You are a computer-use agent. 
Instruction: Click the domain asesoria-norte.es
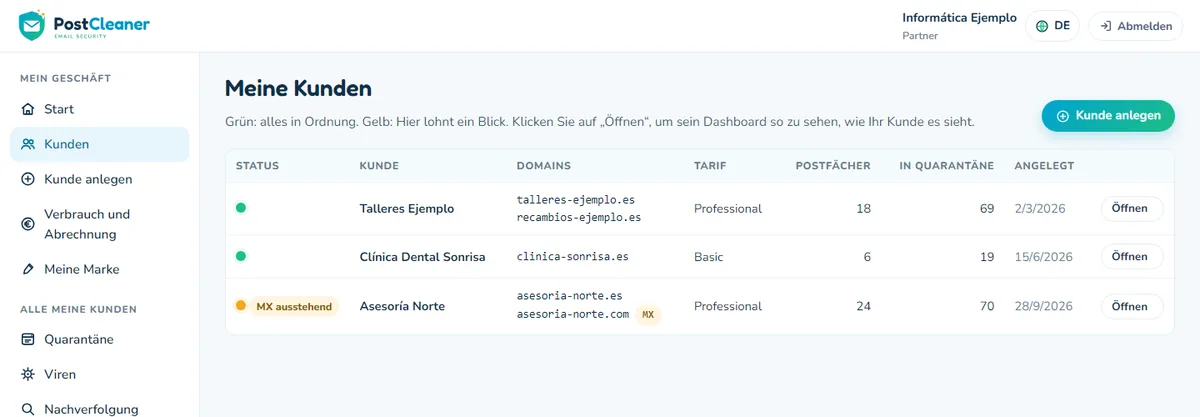(569, 297)
